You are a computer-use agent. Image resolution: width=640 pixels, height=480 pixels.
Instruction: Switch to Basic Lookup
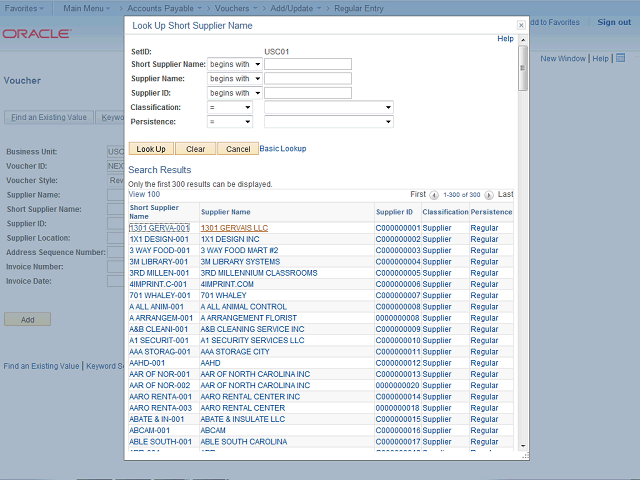[x=283, y=148]
